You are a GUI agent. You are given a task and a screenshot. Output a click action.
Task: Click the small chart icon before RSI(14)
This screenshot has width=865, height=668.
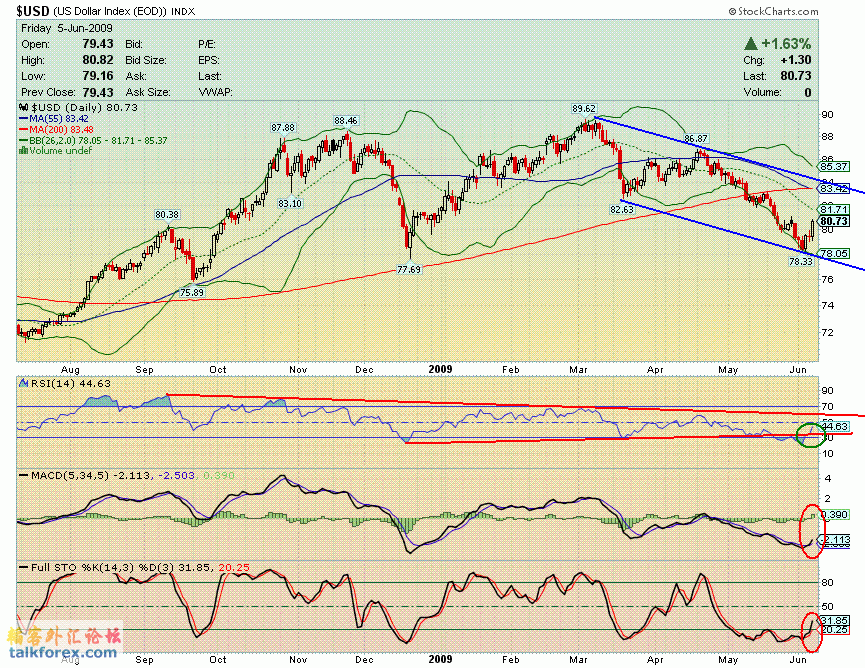24,383
